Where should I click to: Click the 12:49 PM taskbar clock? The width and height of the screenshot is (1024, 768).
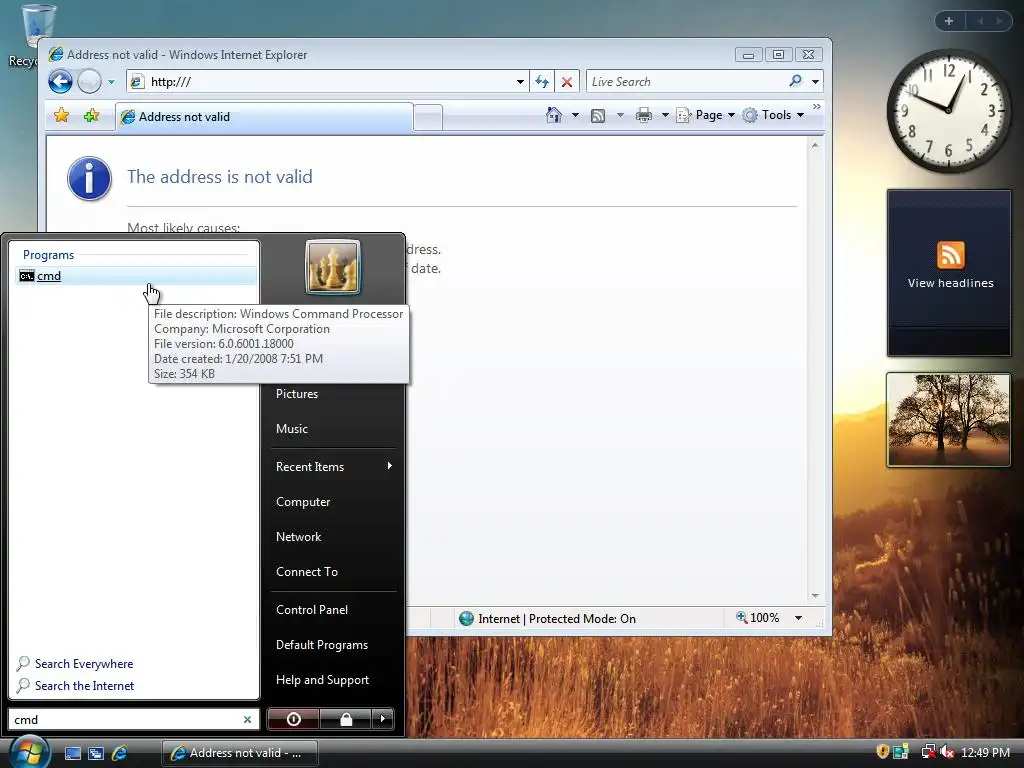coord(985,752)
